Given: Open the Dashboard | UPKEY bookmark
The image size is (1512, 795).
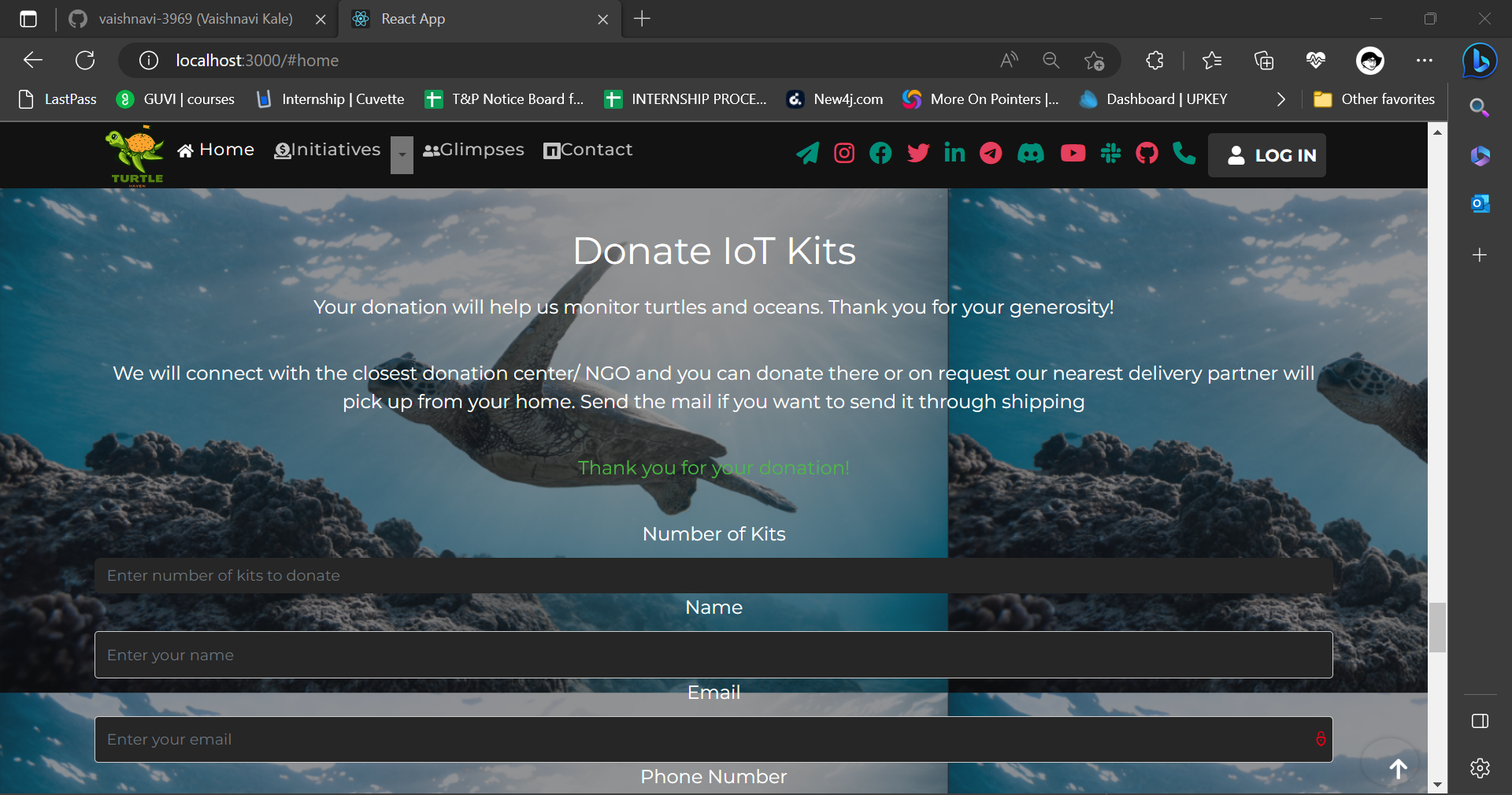Looking at the screenshot, I should click(x=1154, y=99).
